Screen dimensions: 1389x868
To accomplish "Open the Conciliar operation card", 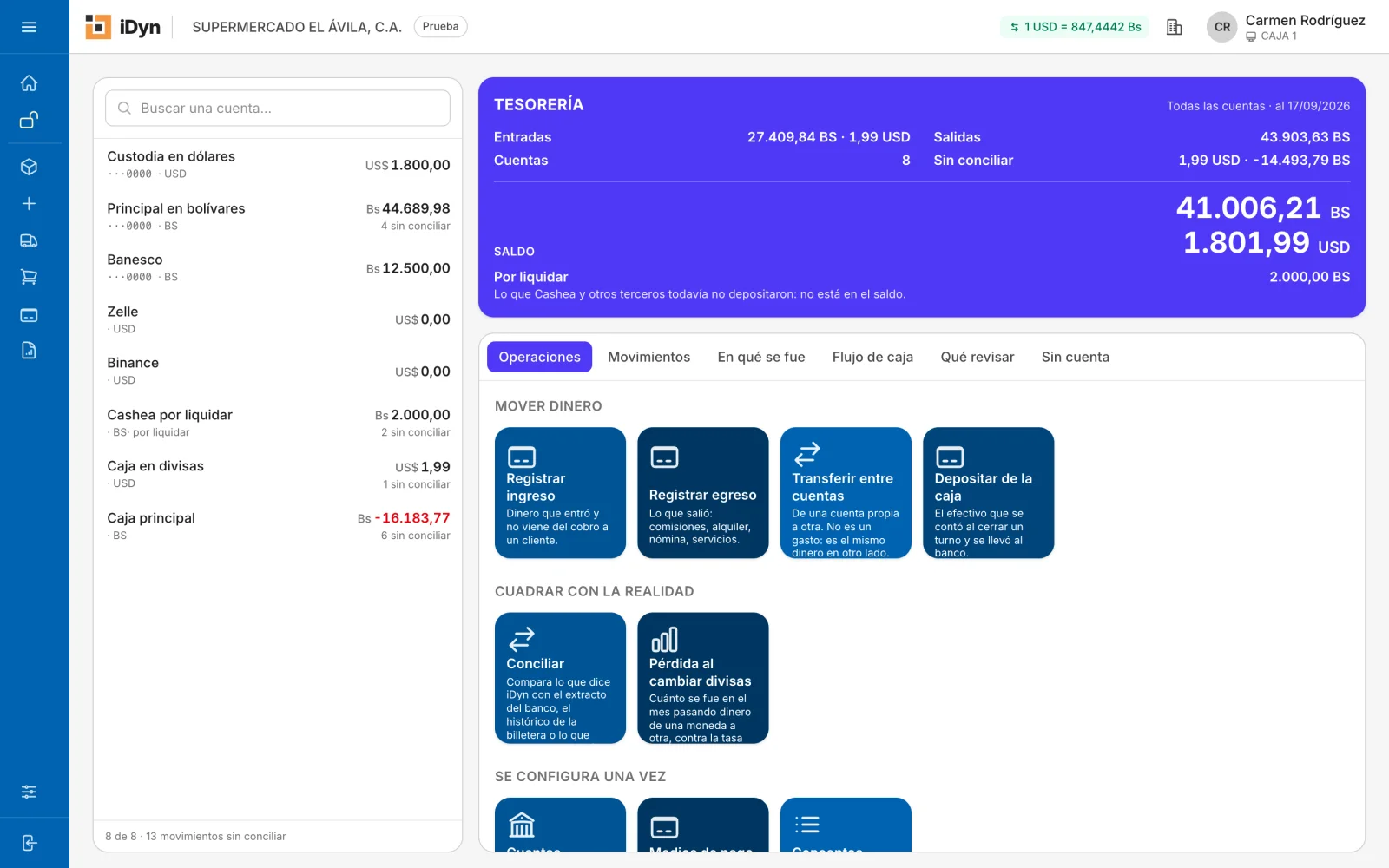I will (x=560, y=678).
